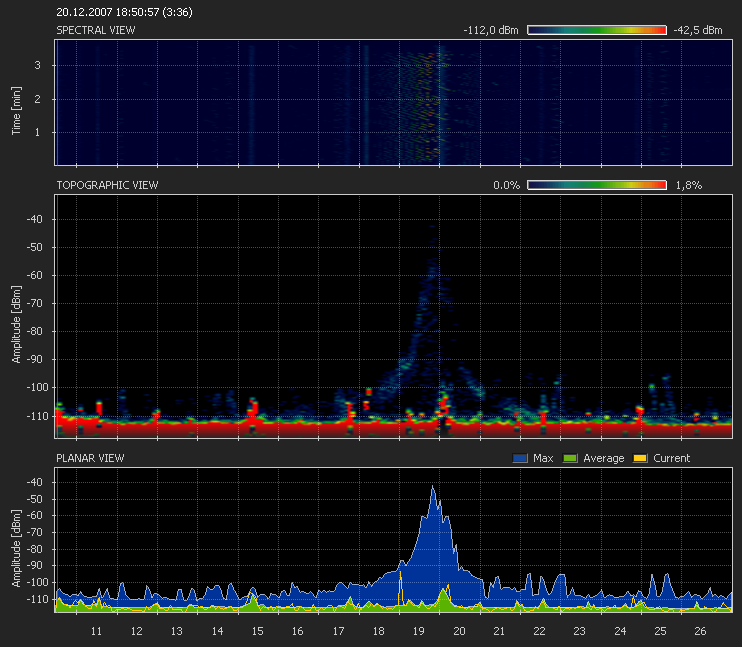Click the yellow Current legend swatch
742x647 pixels.
click(x=640, y=458)
